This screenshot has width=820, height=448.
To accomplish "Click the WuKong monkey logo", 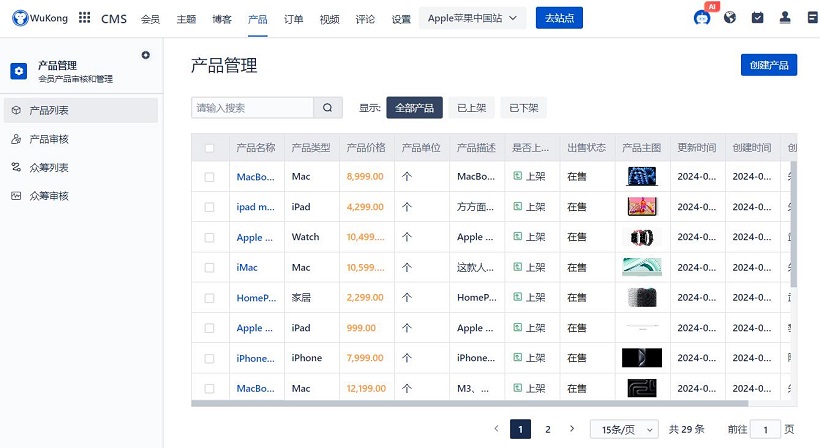I will 20,18.
